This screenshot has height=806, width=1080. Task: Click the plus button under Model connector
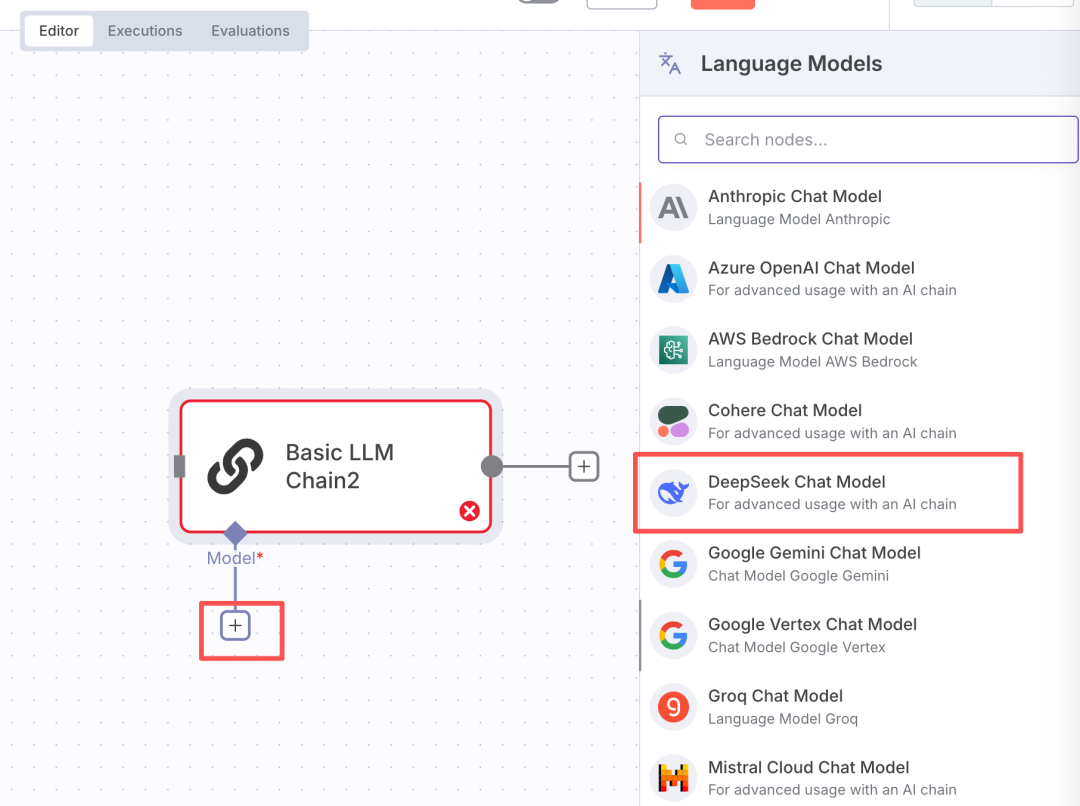(235, 626)
